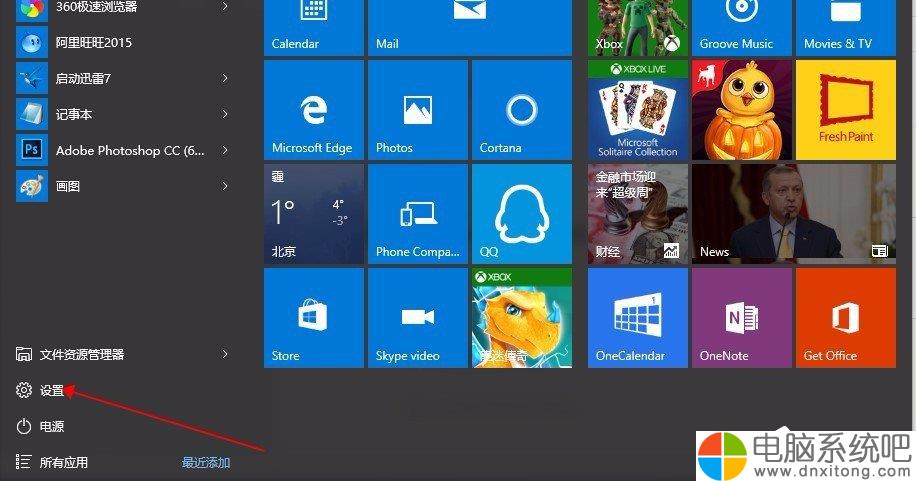Launch the QQ tile
Viewport: 916px width, 481px height.
click(522, 214)
